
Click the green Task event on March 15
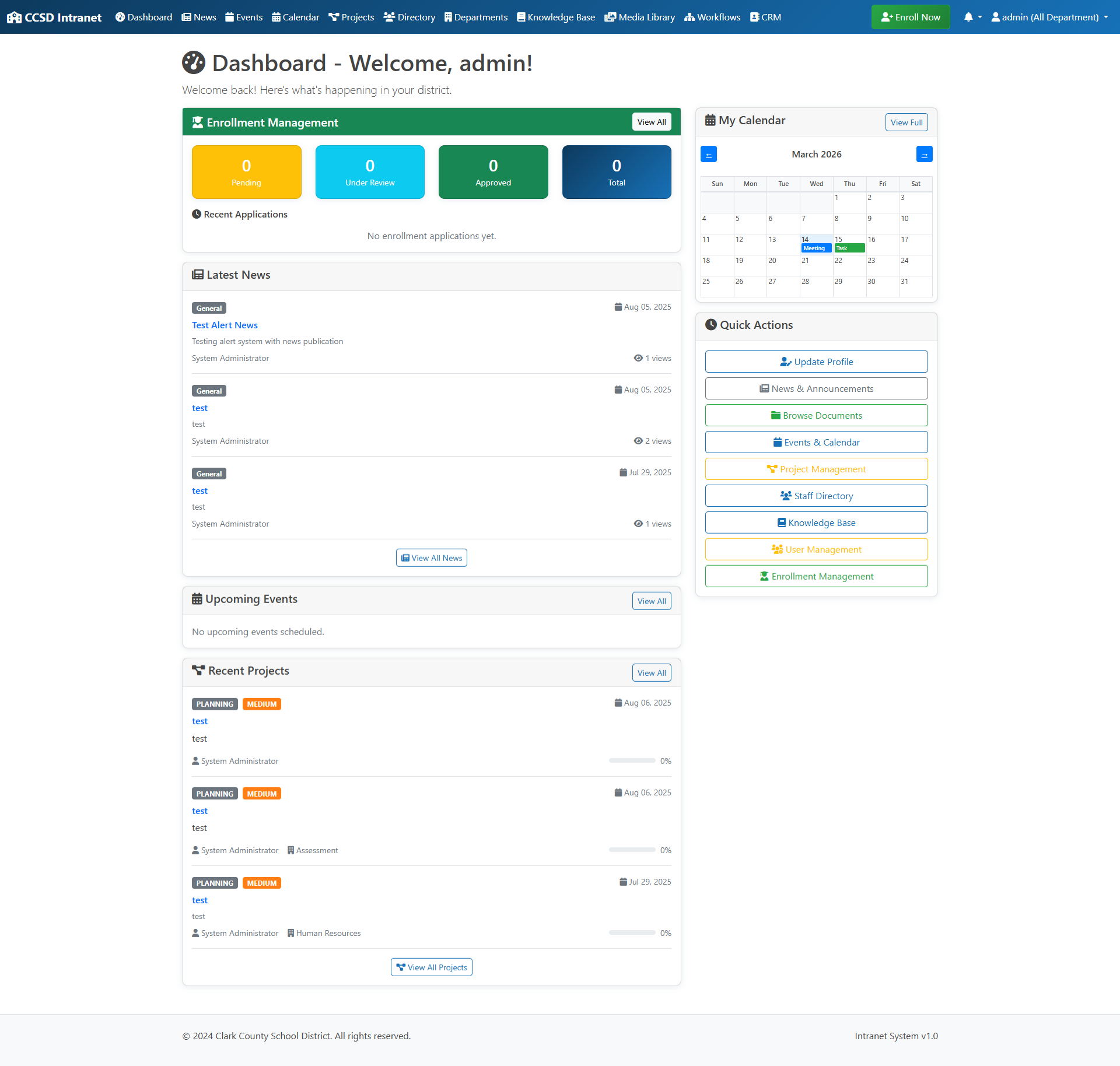click(849, 248)
